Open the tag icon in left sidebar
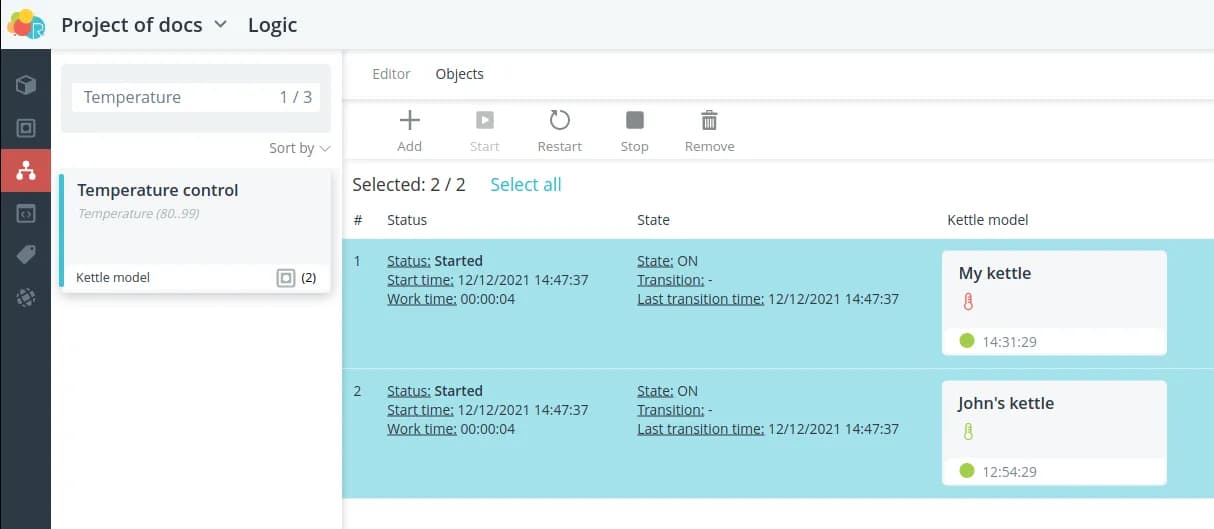This screenshot has height=529, width=1214. click(x=26, y=255)
